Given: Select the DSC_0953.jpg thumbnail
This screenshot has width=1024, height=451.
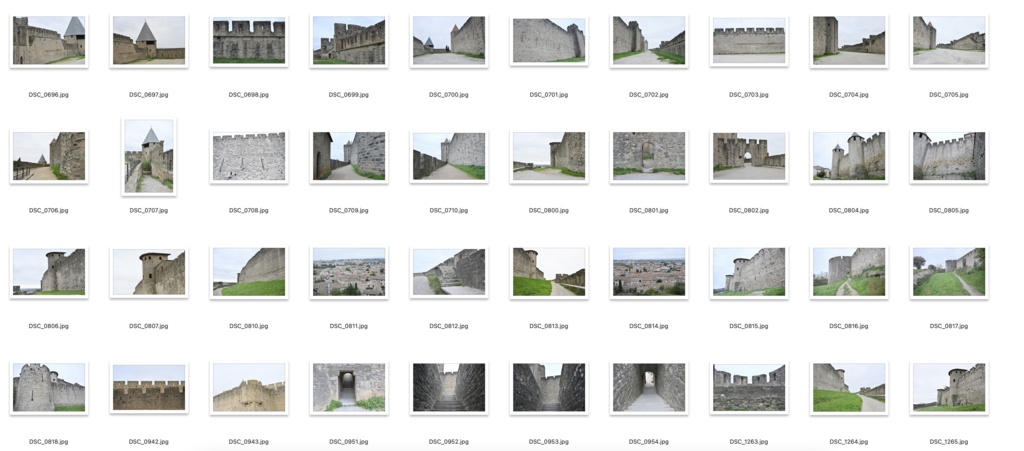Looking at the screenshot, I should click(549, 387).
